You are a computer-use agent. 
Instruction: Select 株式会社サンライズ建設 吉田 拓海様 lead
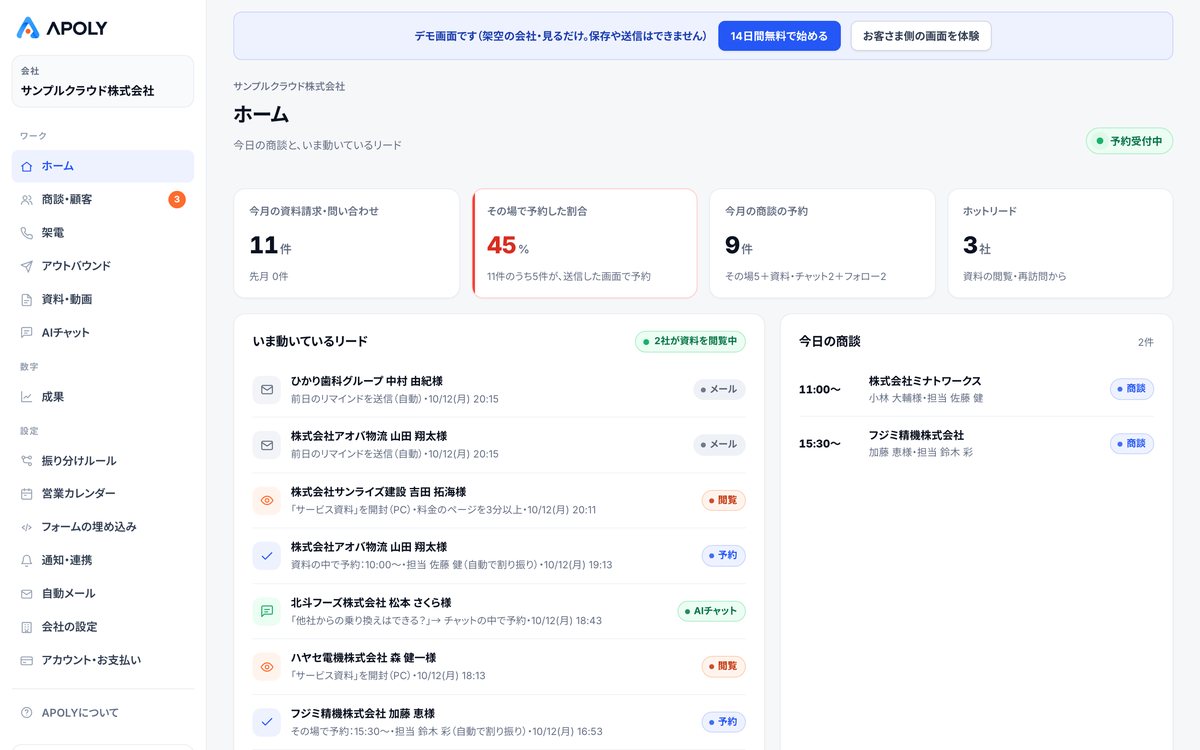499,500
